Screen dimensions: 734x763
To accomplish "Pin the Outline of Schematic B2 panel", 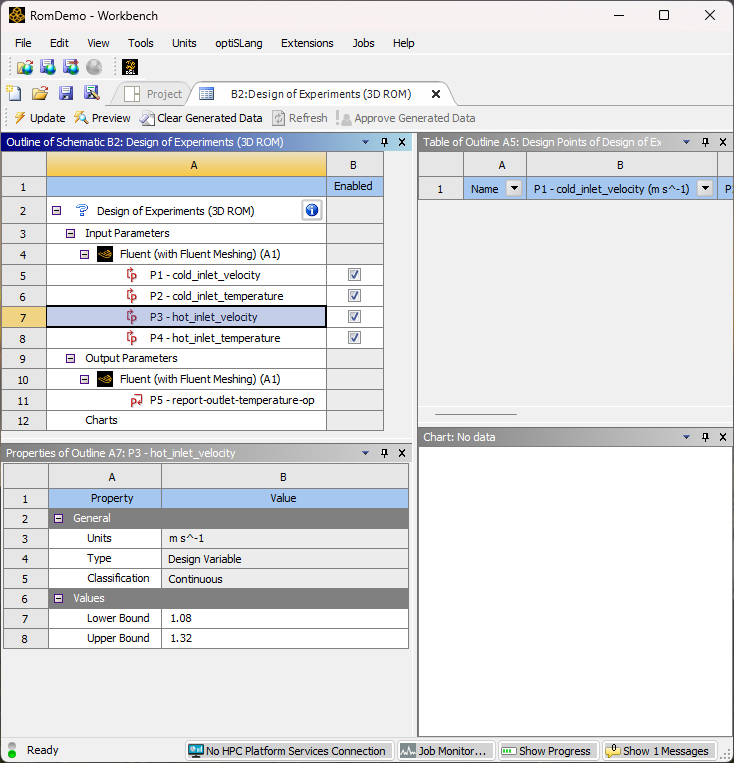I will [384, 143].
